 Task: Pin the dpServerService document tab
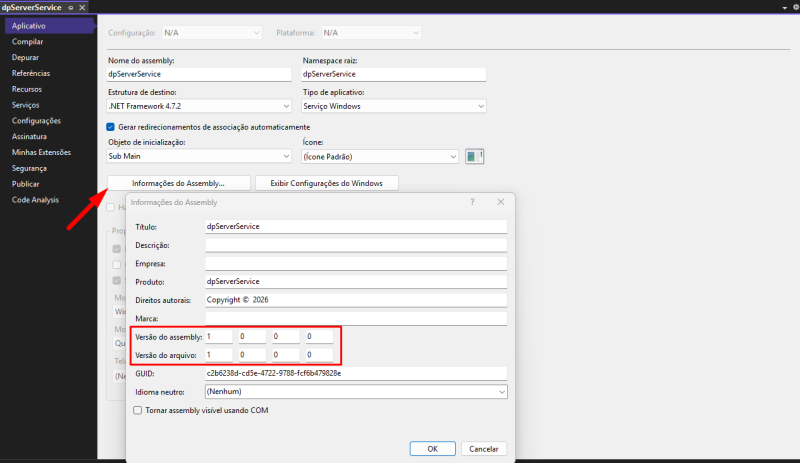click(70, 8)
